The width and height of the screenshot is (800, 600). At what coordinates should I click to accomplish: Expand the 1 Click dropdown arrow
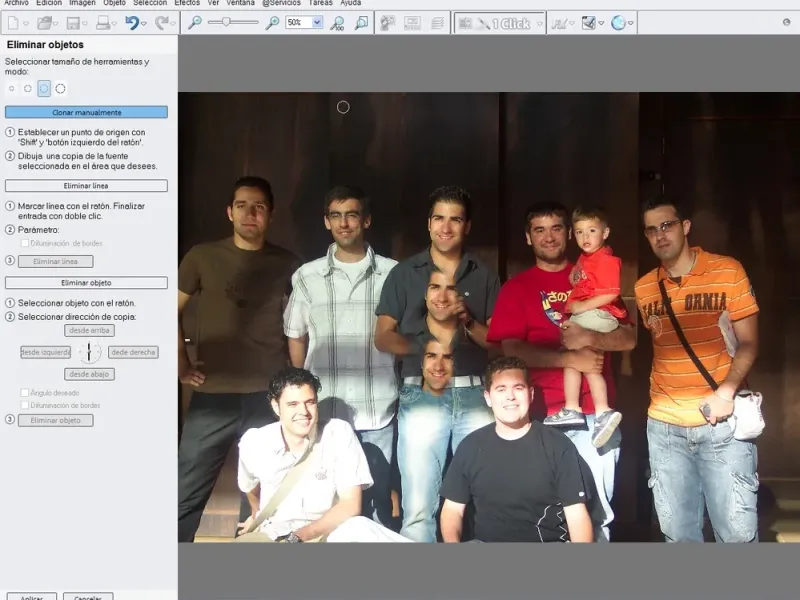(x=539, y=24)
